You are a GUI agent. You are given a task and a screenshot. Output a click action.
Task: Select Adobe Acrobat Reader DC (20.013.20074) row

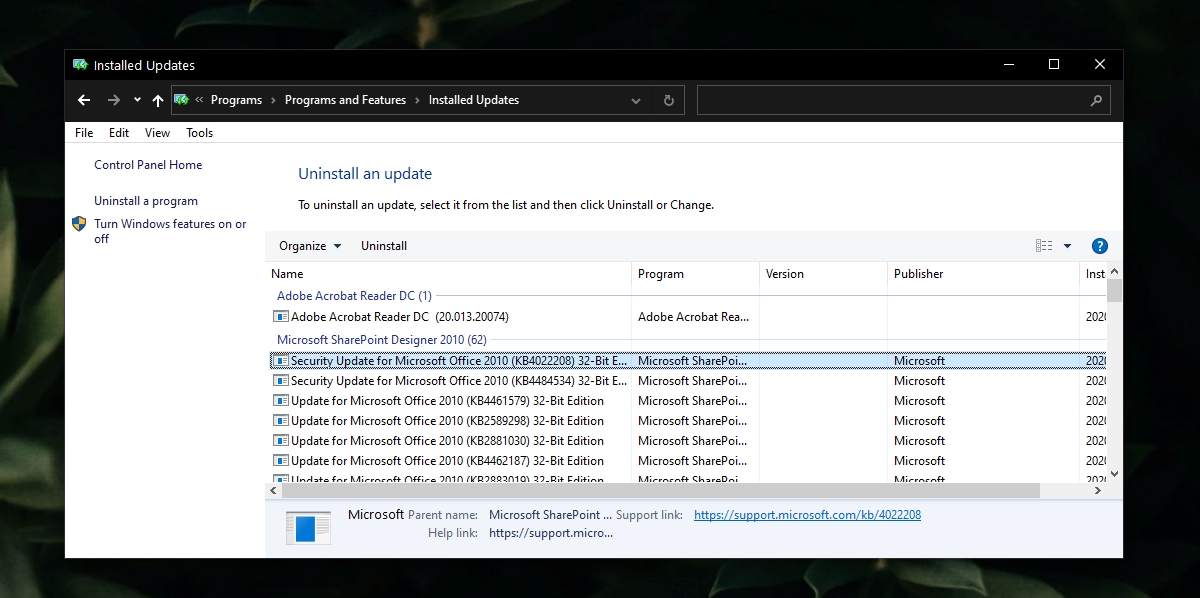pyautogui.click(x=687, y=317)
